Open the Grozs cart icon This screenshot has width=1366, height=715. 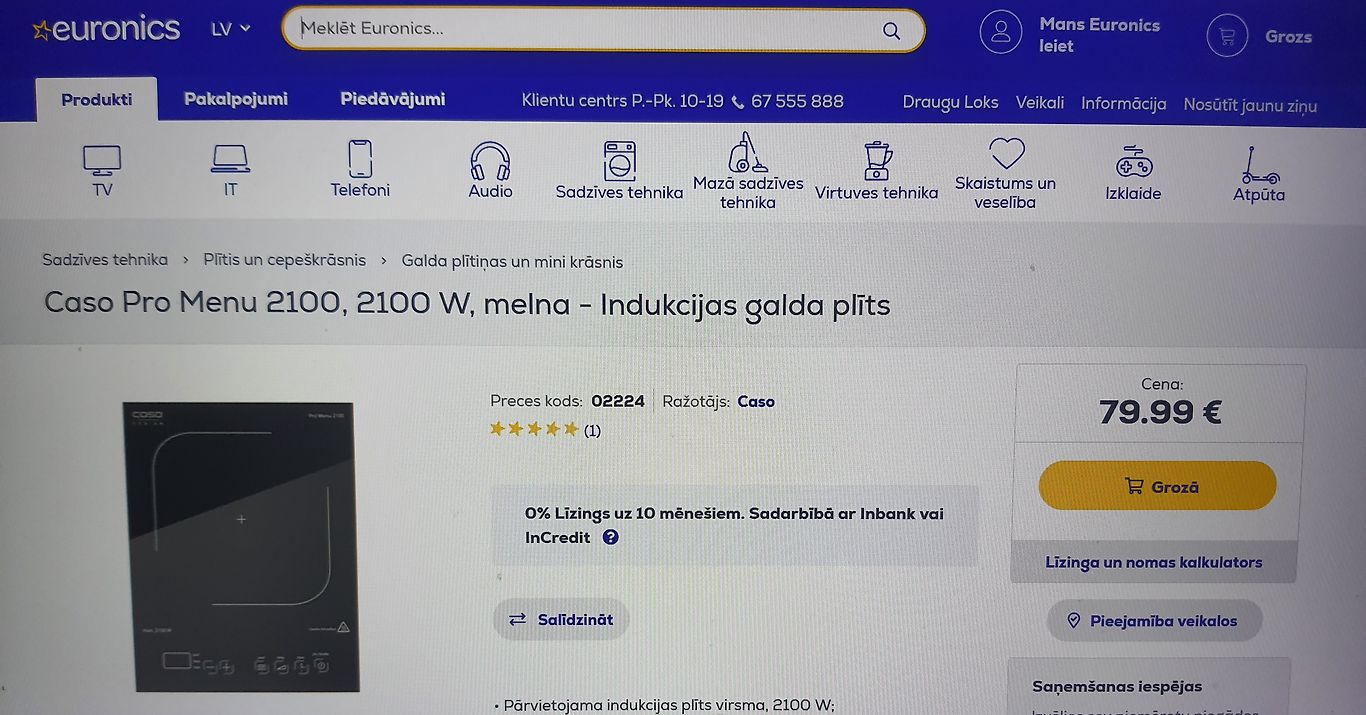[1227, 36]
